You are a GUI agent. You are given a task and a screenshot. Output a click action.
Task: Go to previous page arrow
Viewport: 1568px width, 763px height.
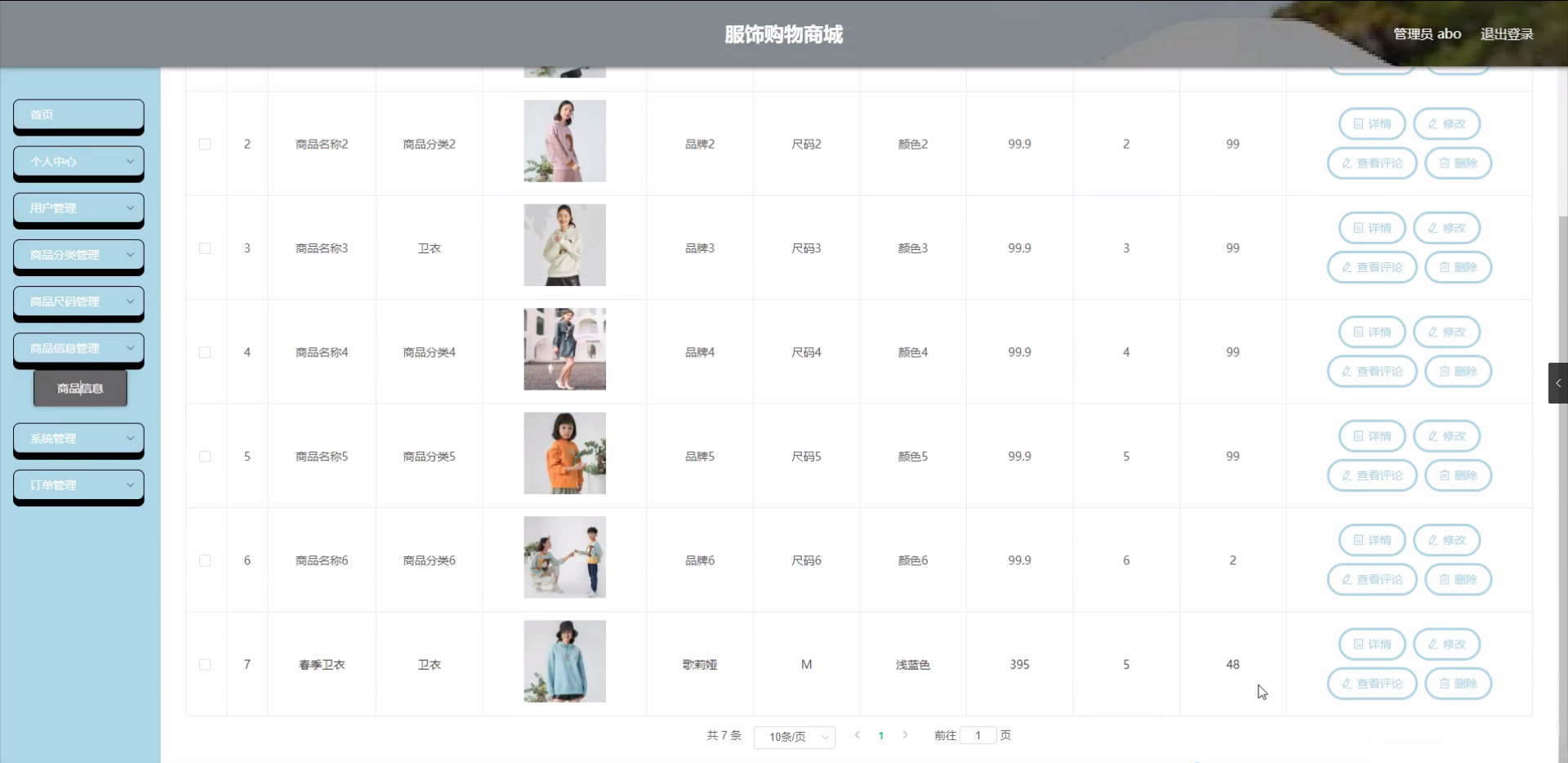point(857,735)
